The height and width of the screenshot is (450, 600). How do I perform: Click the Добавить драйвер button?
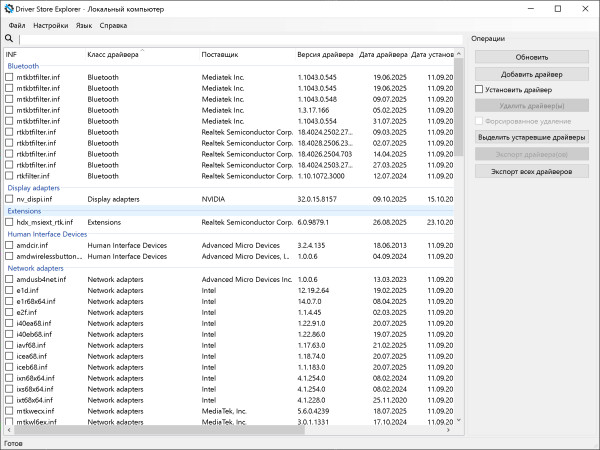[x=532, y=74]
